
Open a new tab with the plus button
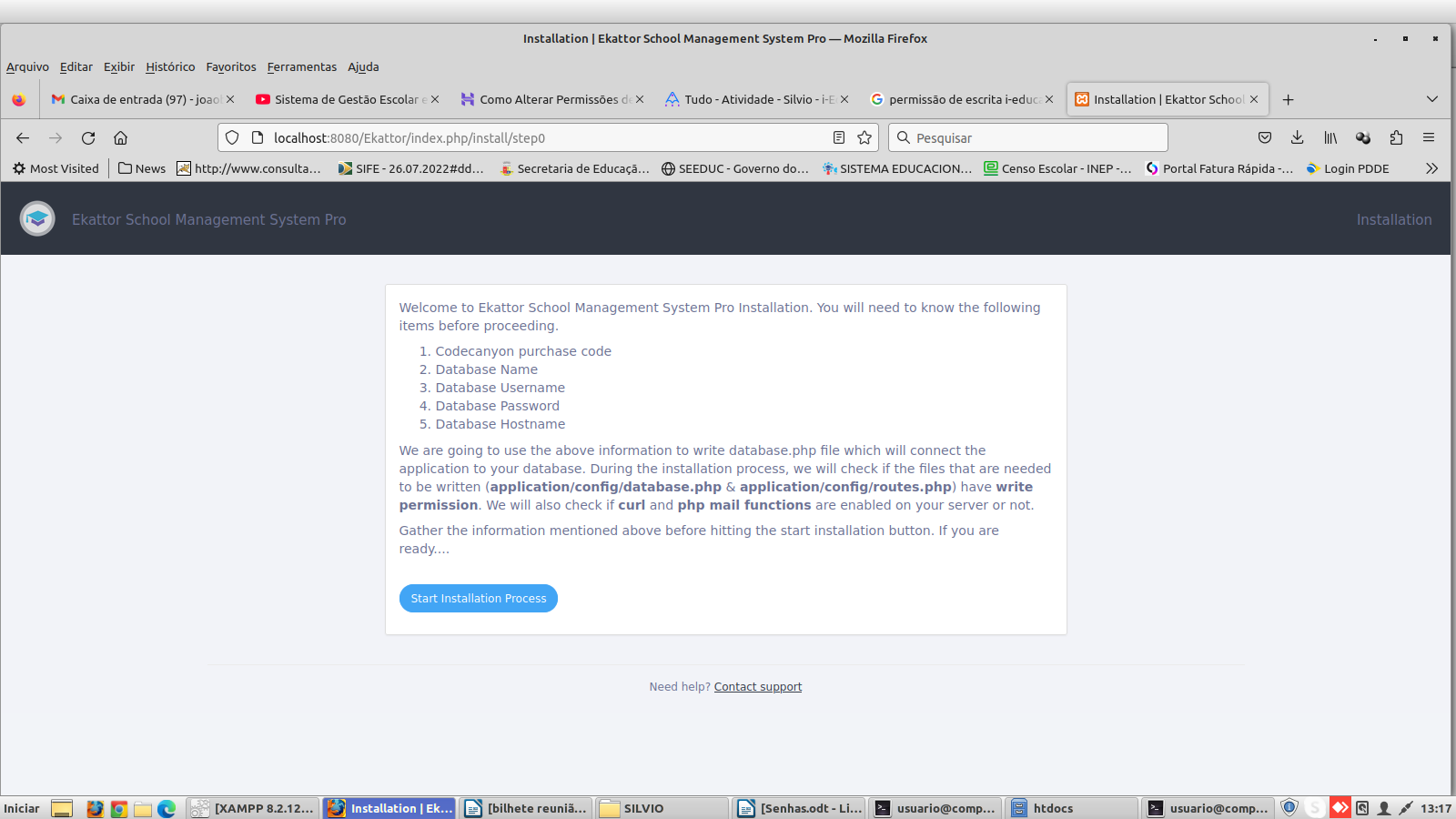[1288, 99]
